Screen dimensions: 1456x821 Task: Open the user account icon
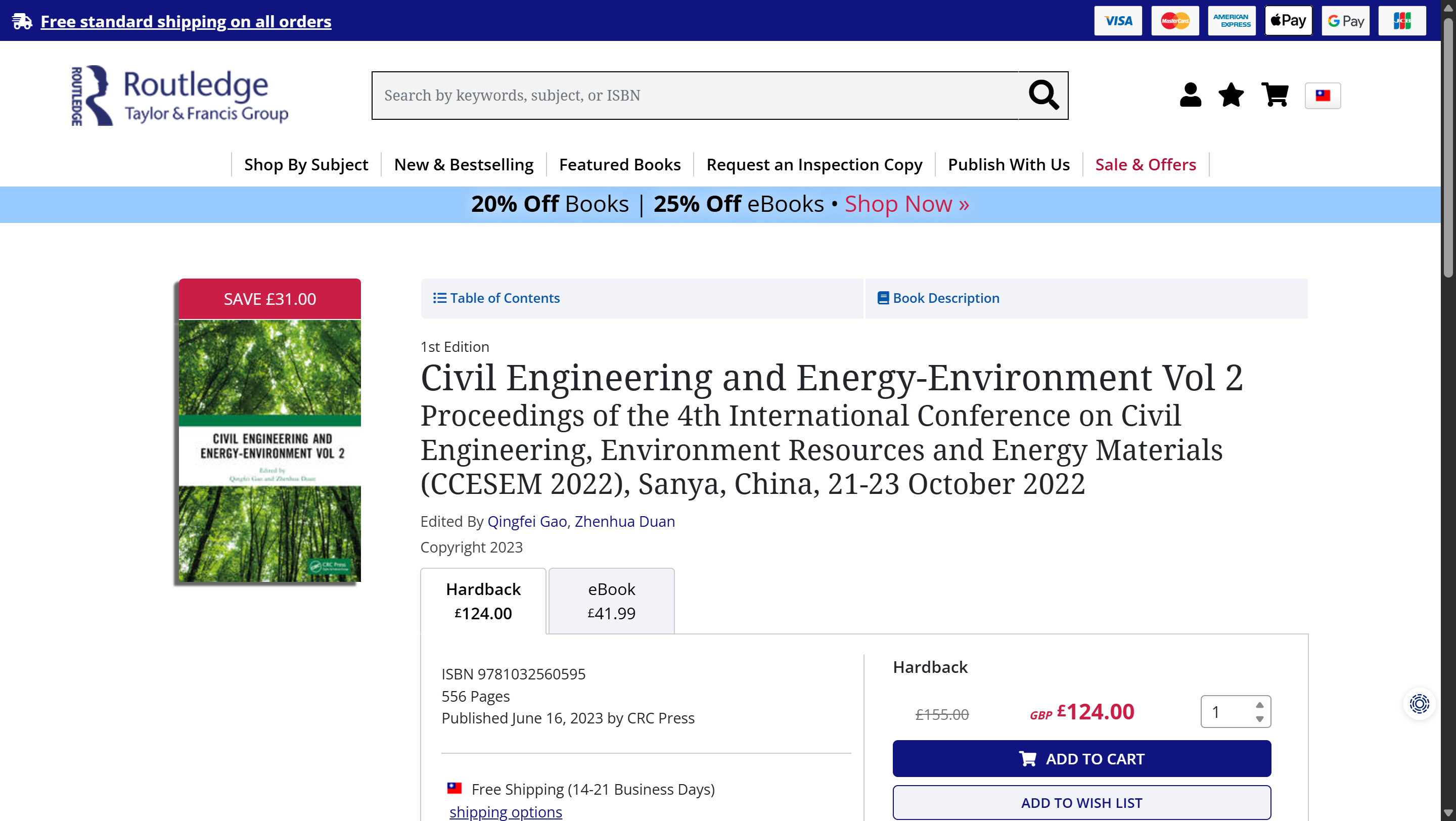[1191, 95]
